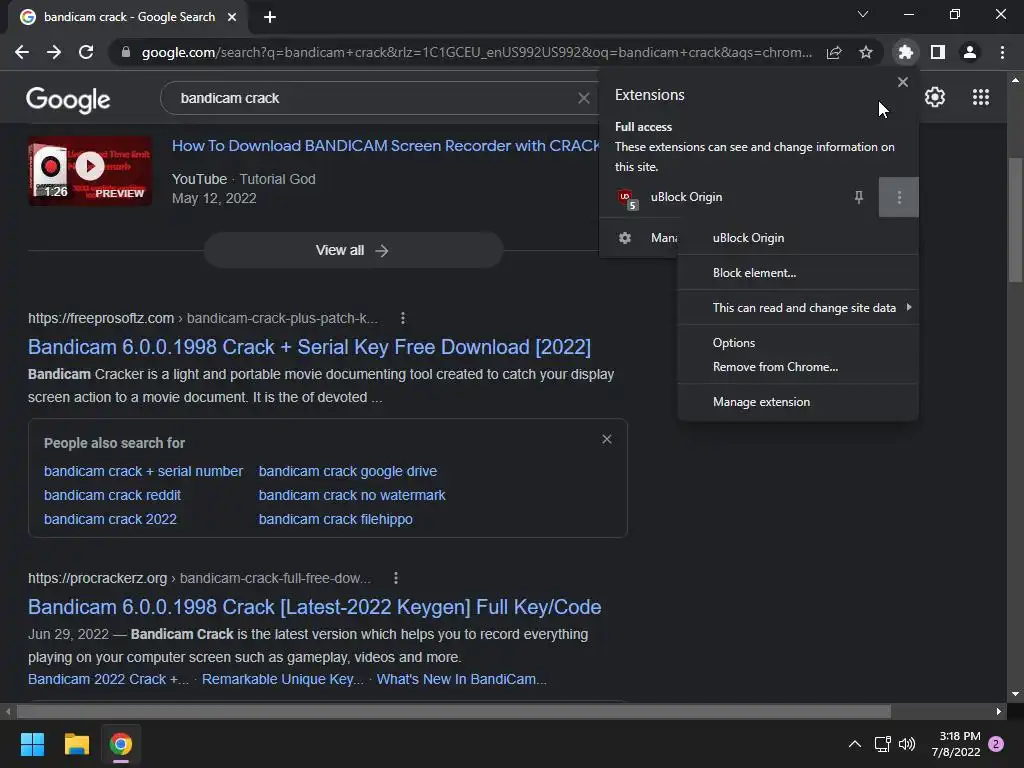
Task: Search bandicam crack google drive
Action: 347,471
